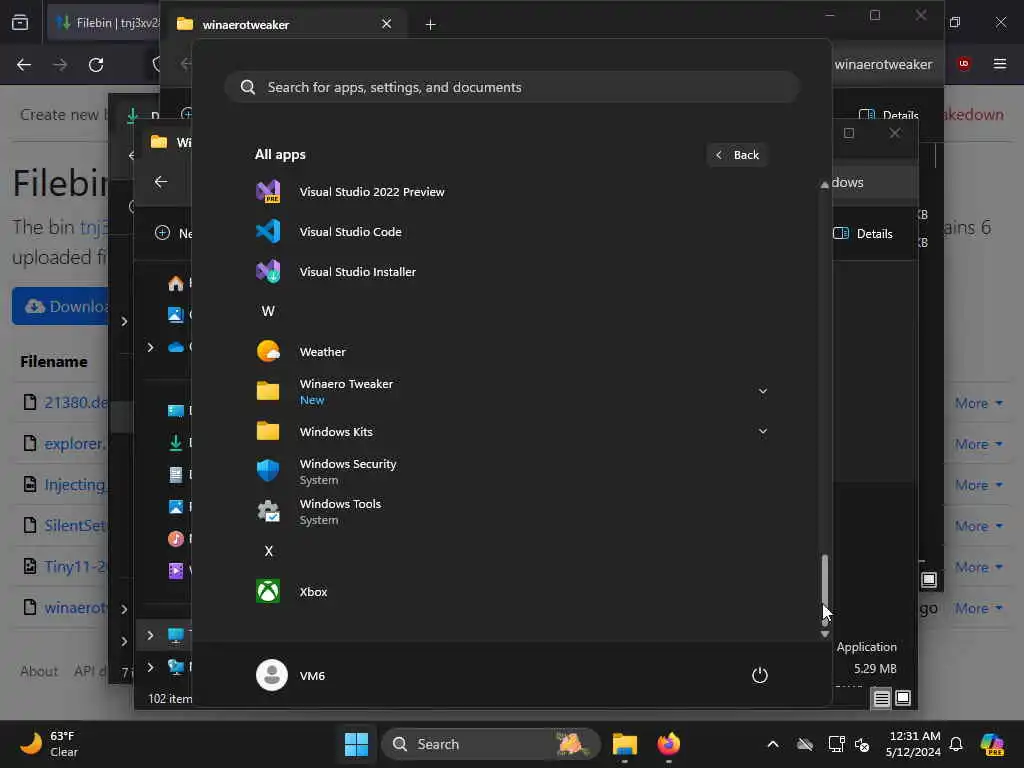Open More dropdown for Injecting file

pos(978,485)
